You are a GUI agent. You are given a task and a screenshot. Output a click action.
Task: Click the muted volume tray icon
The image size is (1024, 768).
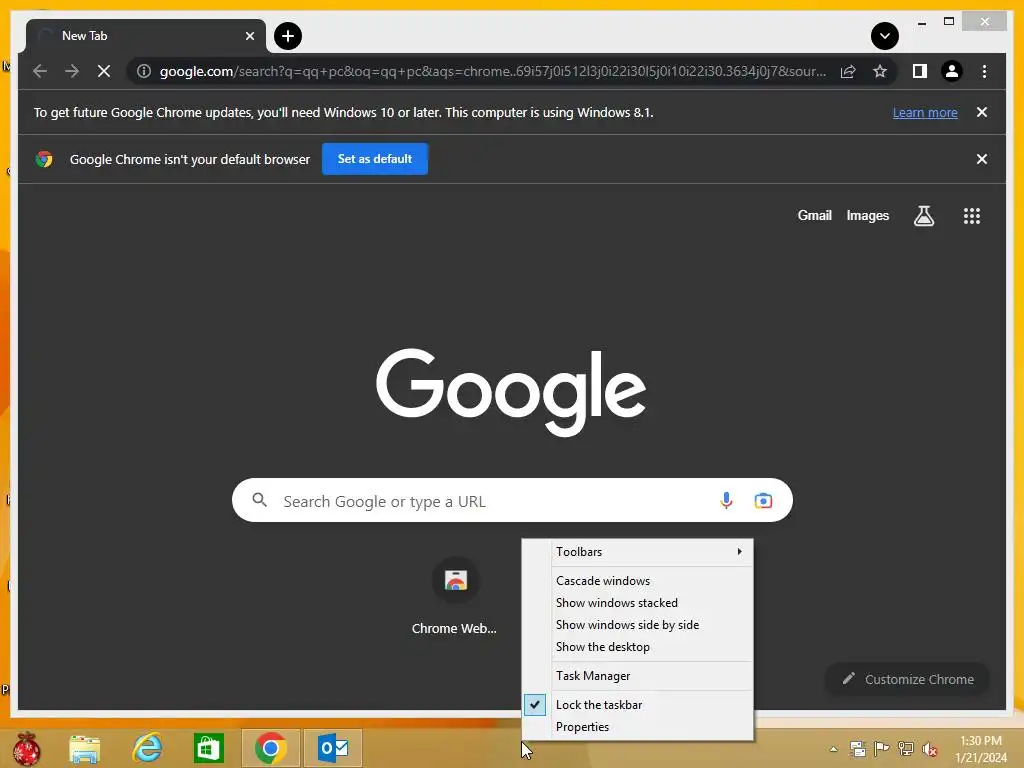coord(929,749)
